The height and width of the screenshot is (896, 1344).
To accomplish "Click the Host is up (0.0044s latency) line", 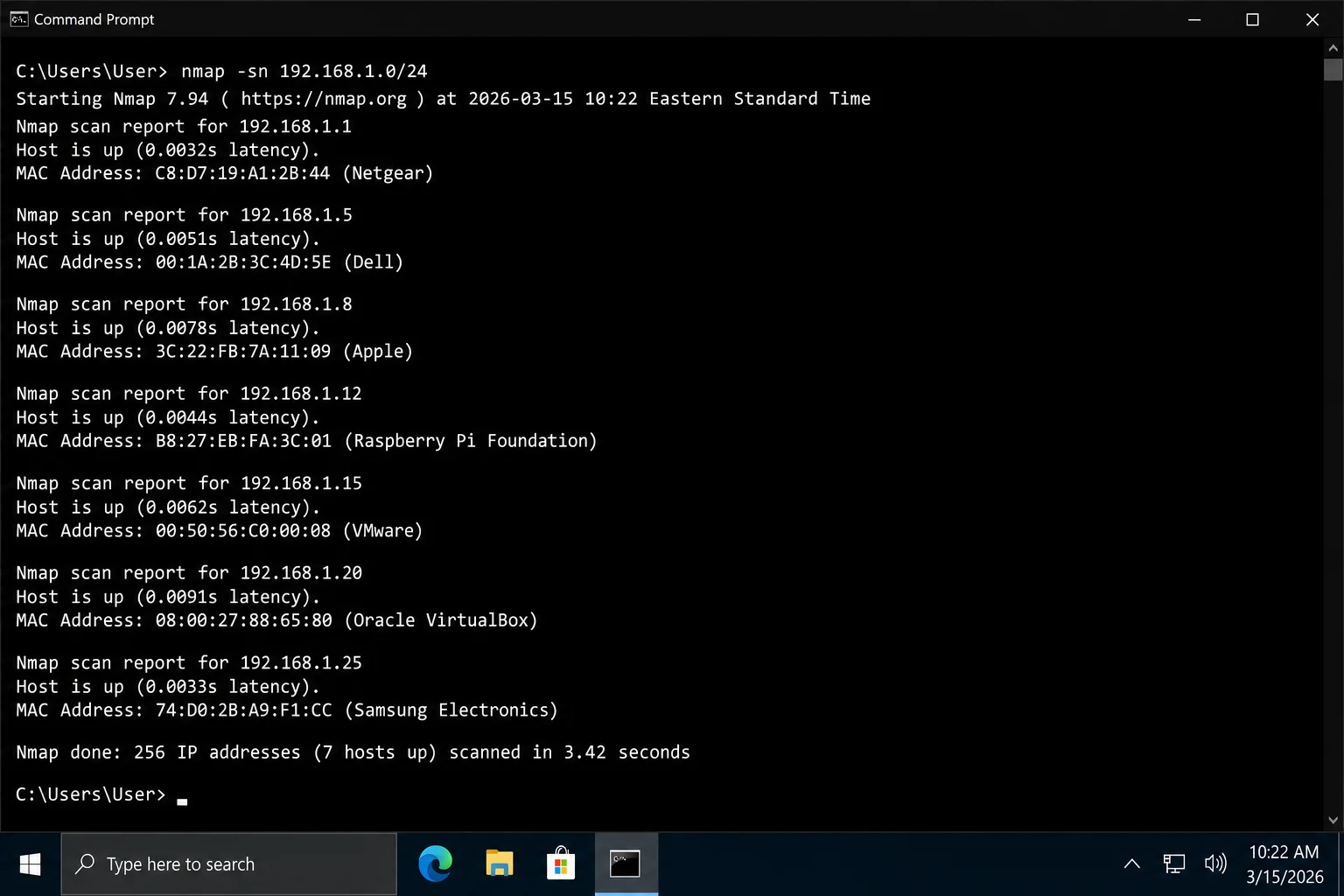I will (x=168, y=418).
